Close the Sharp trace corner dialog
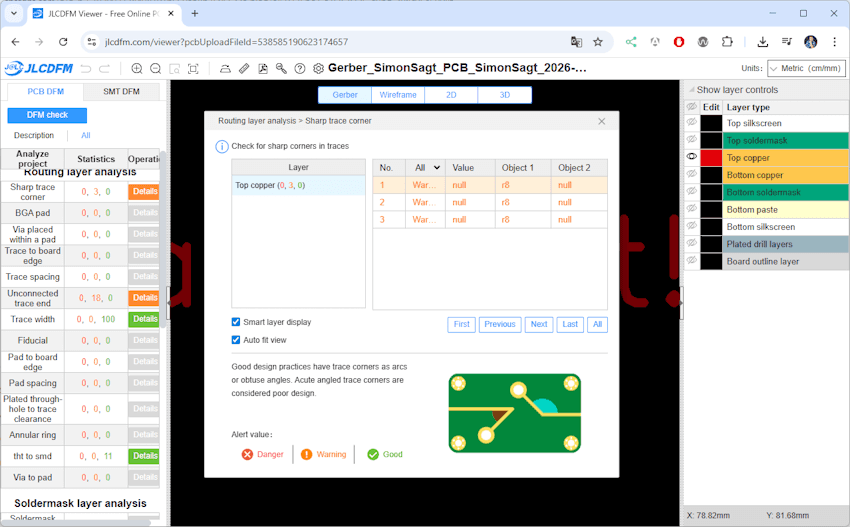850x527 pixels. coord(602,121)
